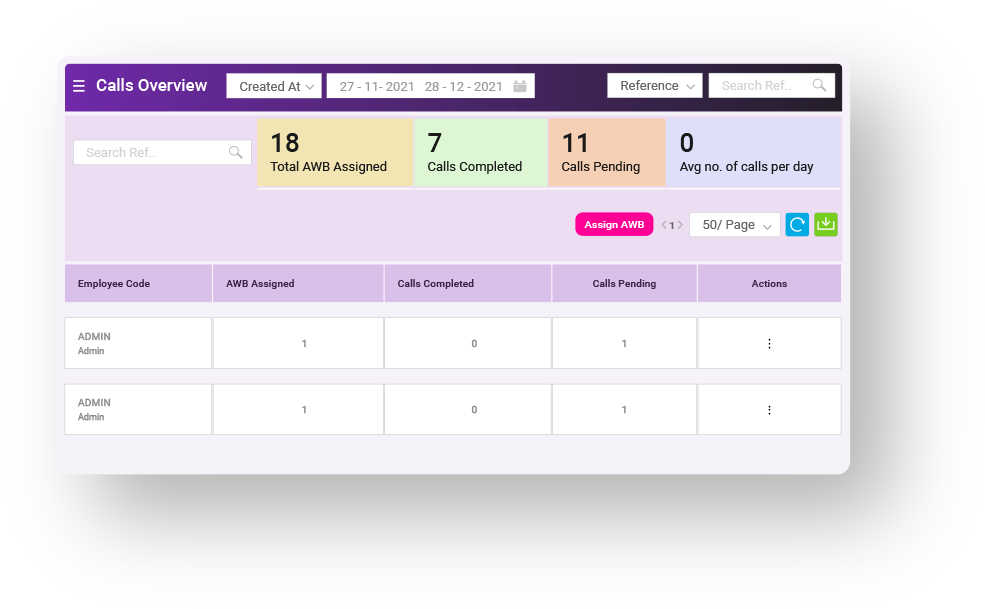The height and width of the screenshot is (609, 985).
Task: Click the Avg no. of calls per day card
Action: click(753, 153)
